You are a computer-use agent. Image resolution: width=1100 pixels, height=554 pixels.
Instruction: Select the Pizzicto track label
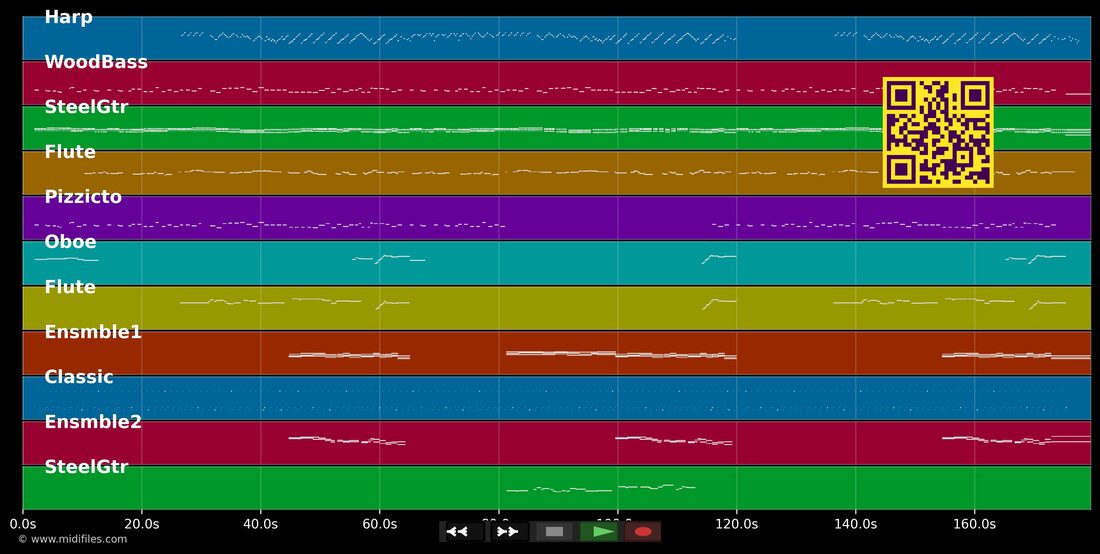click(x=83, y=196)
